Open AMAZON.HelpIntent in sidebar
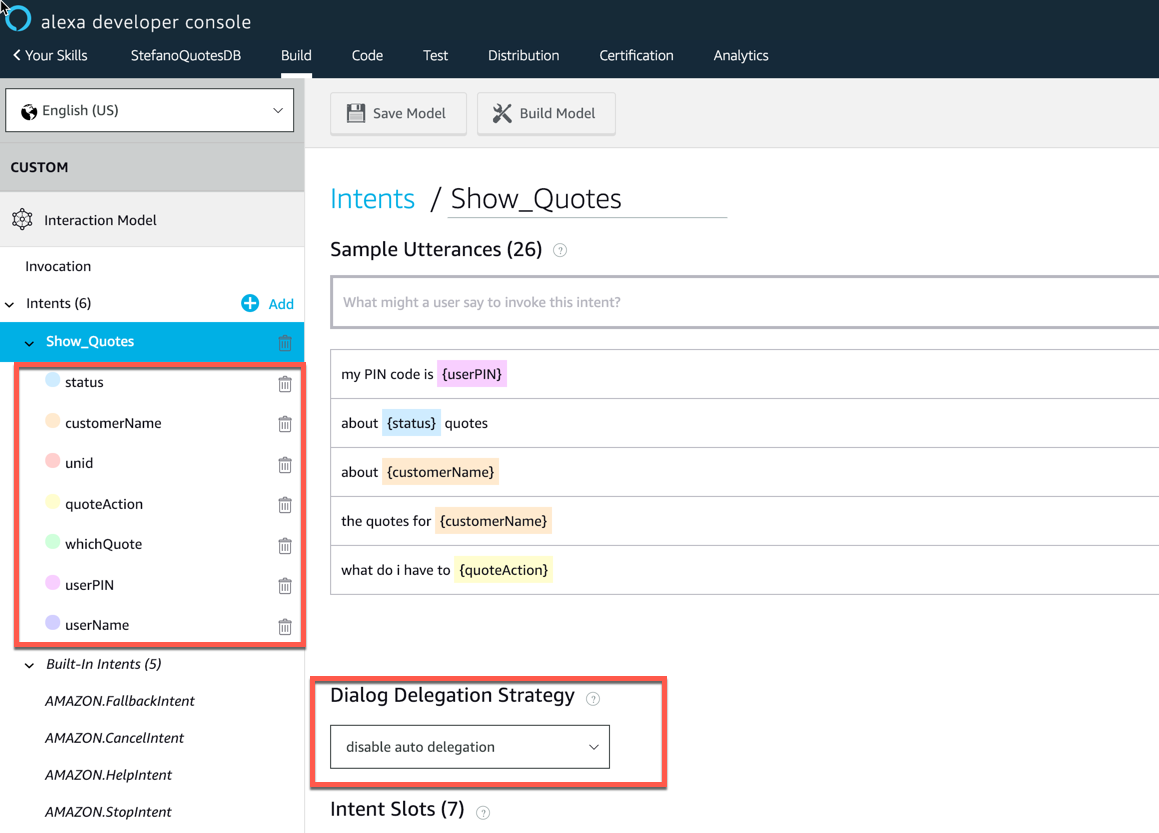This screenshot has height=833, width=1159. pos(108,775)
